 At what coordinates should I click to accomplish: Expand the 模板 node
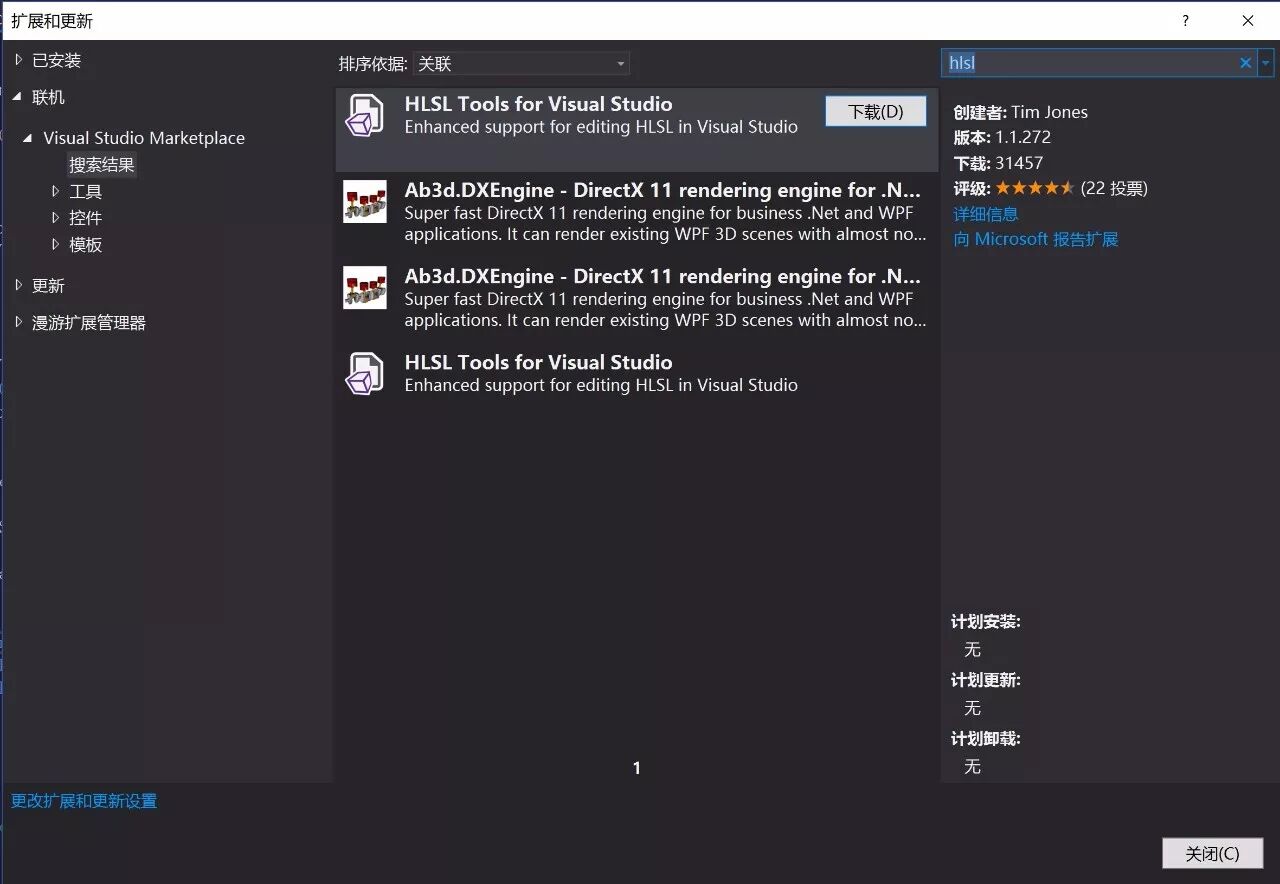56,244
